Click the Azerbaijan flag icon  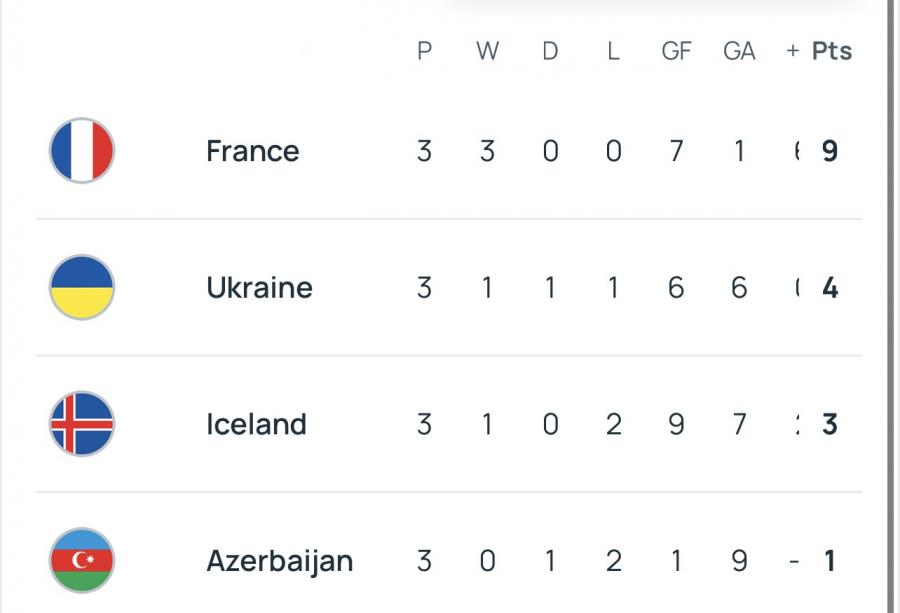point(82,561)
